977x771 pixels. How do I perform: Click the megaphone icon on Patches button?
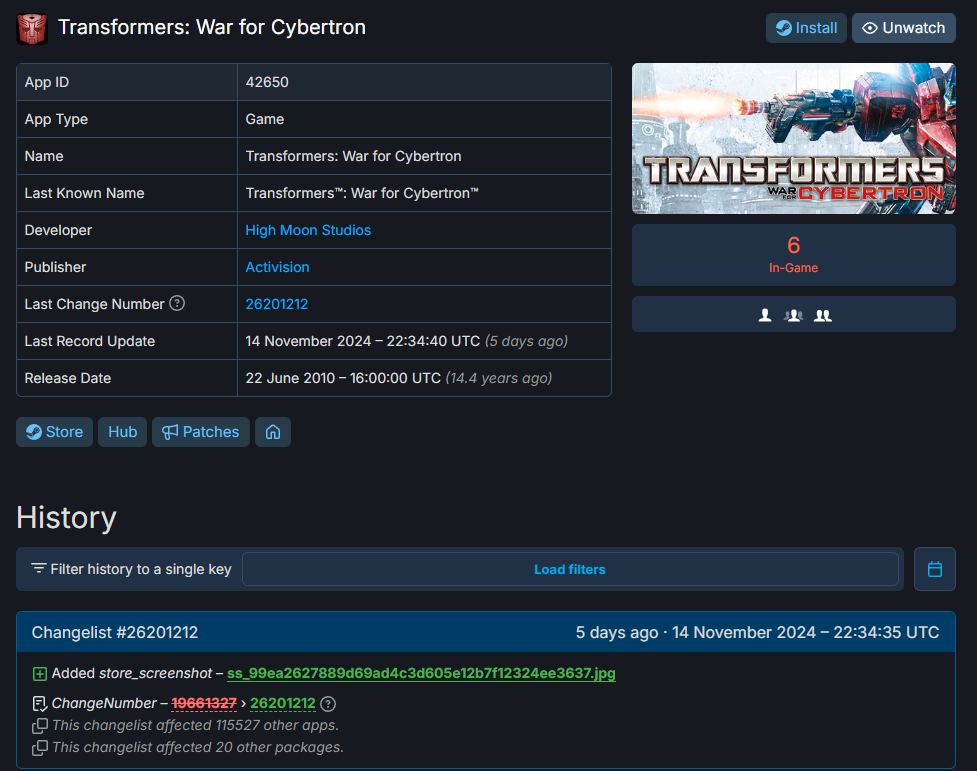point(170,432)
